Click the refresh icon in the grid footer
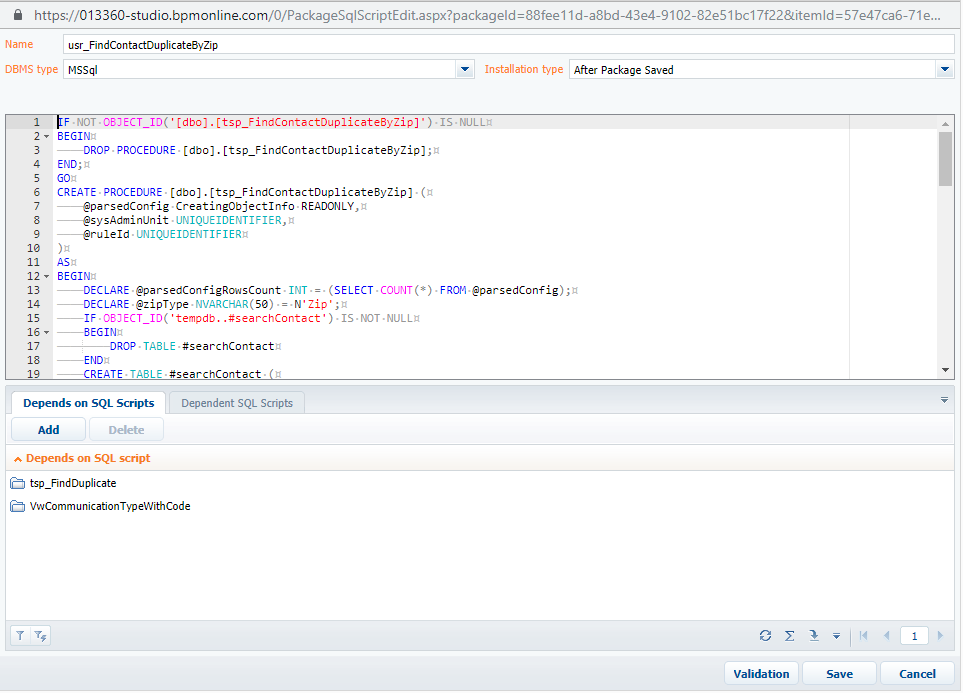This screenshot has width=963, height=693. 765,636
